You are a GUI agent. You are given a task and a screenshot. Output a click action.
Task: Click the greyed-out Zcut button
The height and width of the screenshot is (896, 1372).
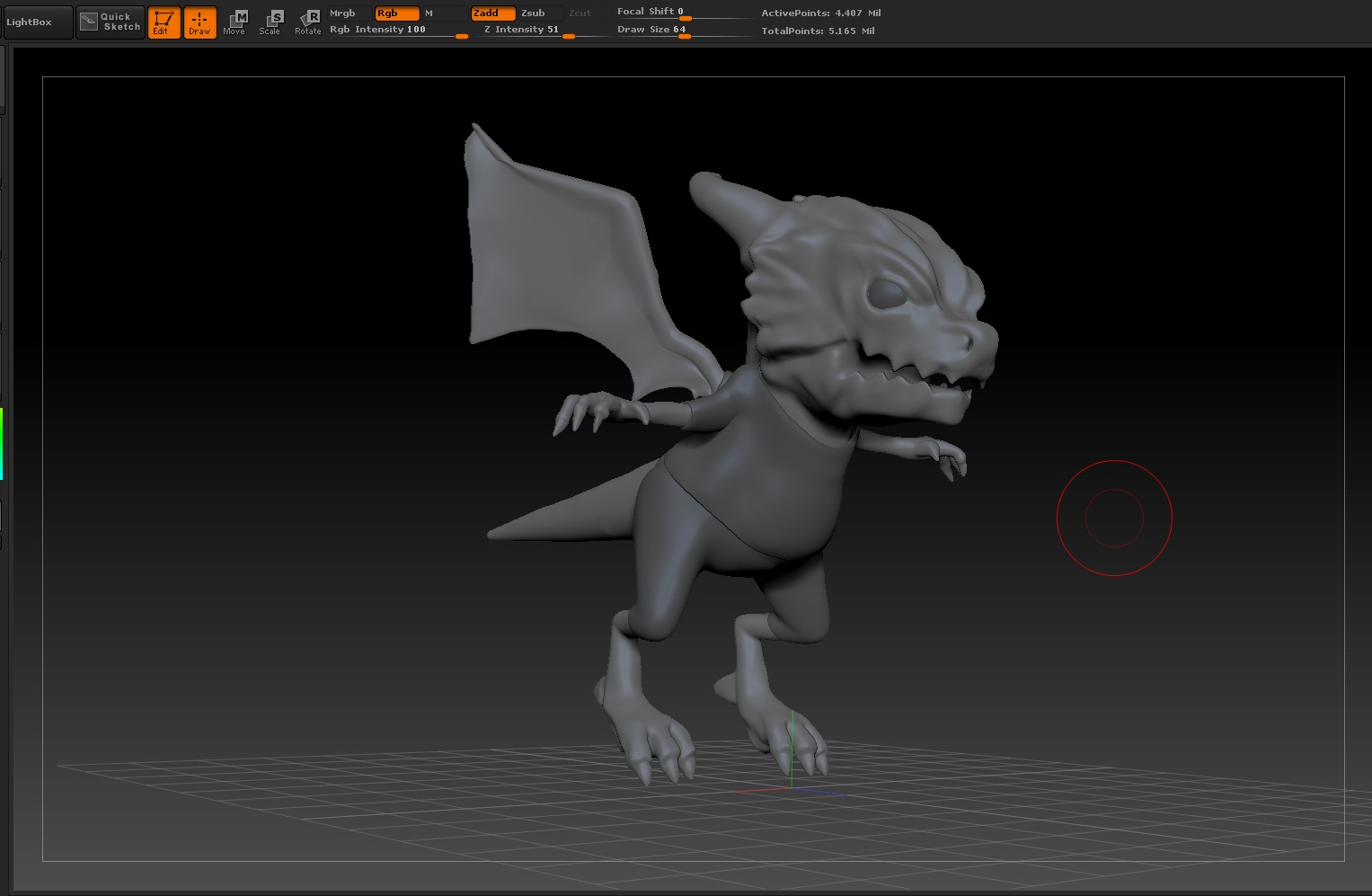tap(580, 13)
